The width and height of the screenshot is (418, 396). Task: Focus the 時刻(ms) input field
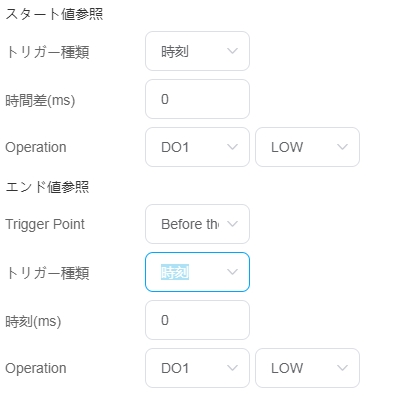click(197, 320)
